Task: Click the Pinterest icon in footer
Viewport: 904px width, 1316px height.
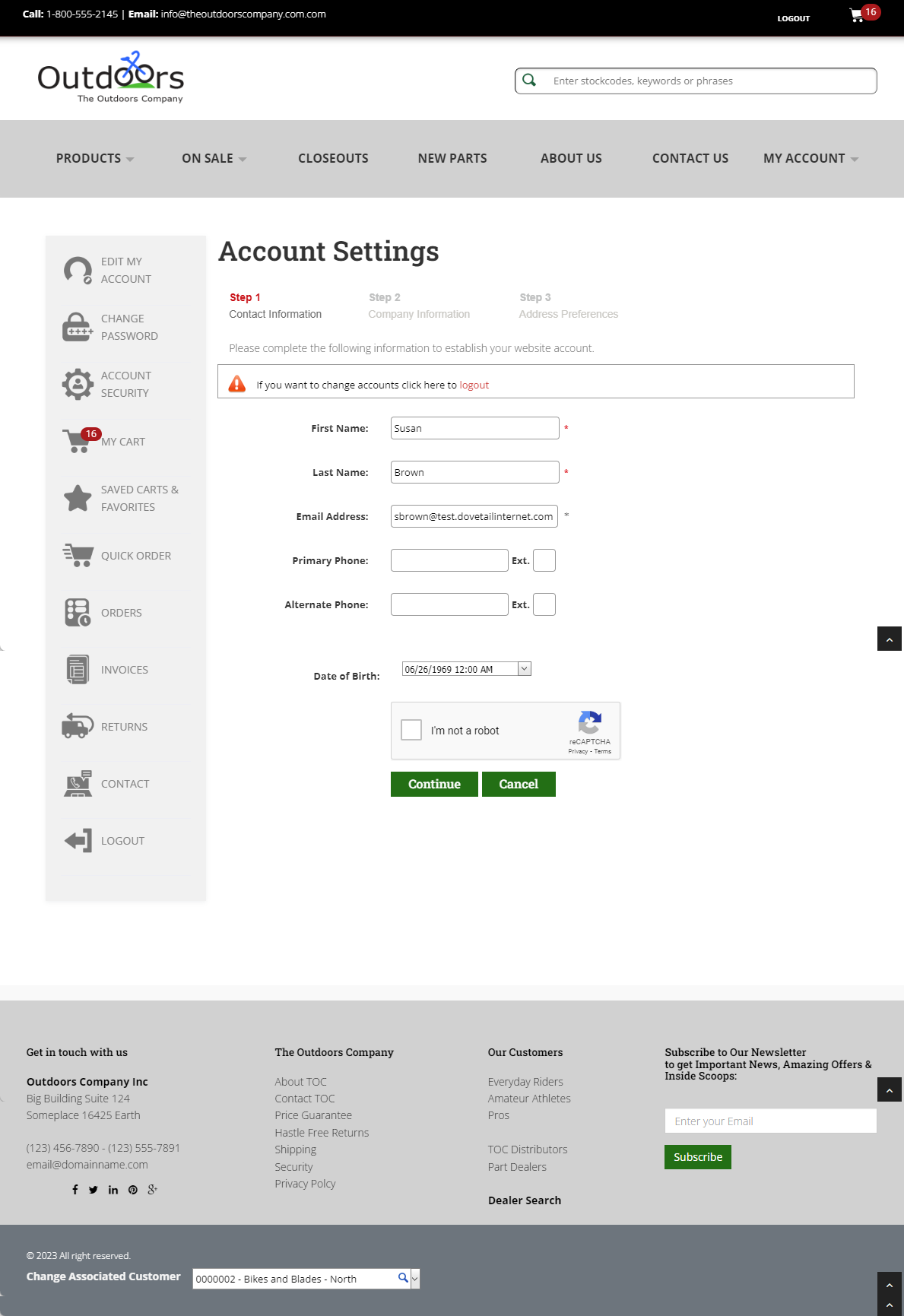Action: click(x=133, y=1190)
